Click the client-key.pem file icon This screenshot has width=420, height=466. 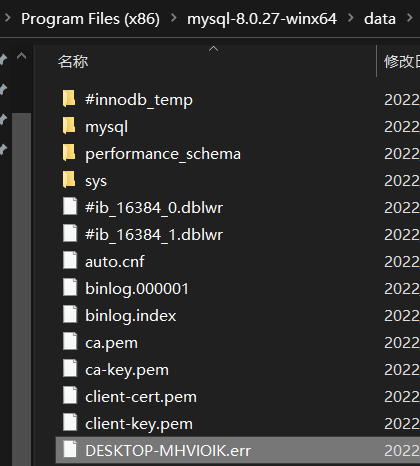tap(70, 423)
